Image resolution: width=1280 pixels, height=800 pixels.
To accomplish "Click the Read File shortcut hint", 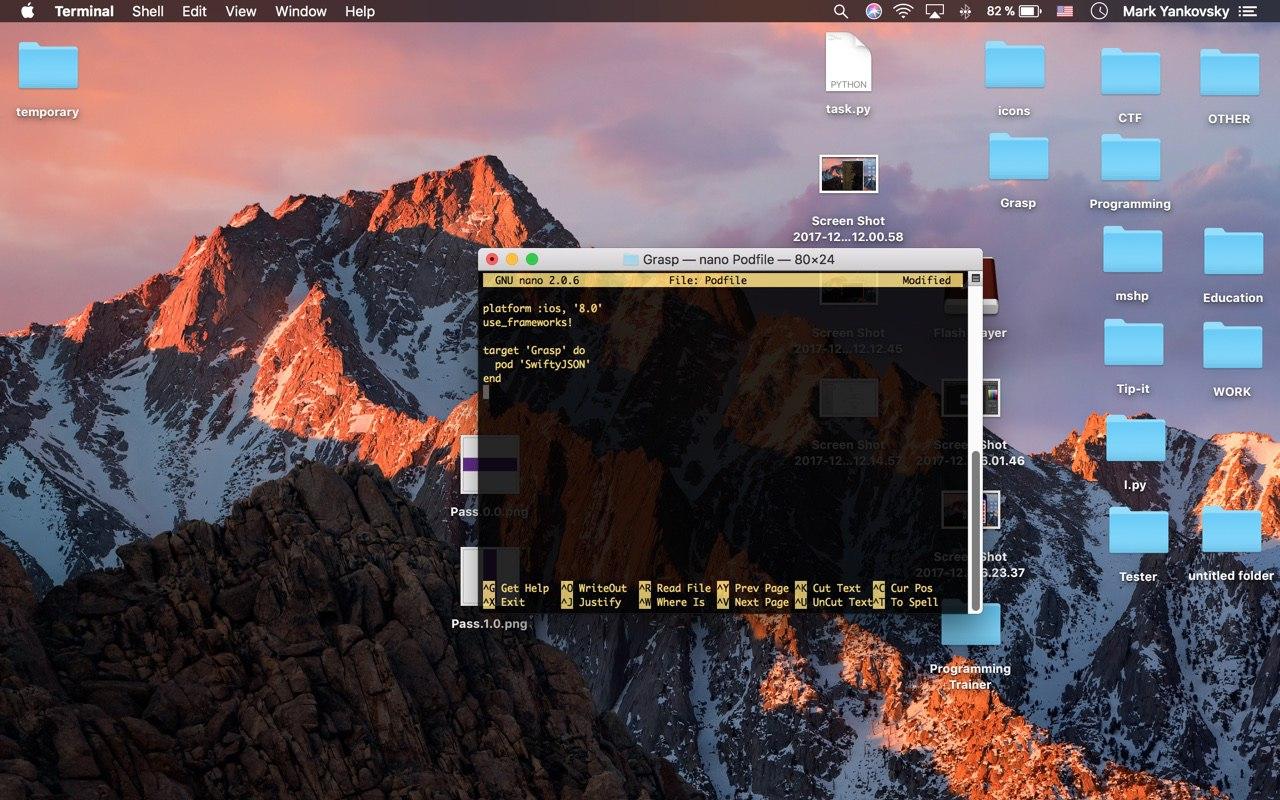I will tap(675, 588).
